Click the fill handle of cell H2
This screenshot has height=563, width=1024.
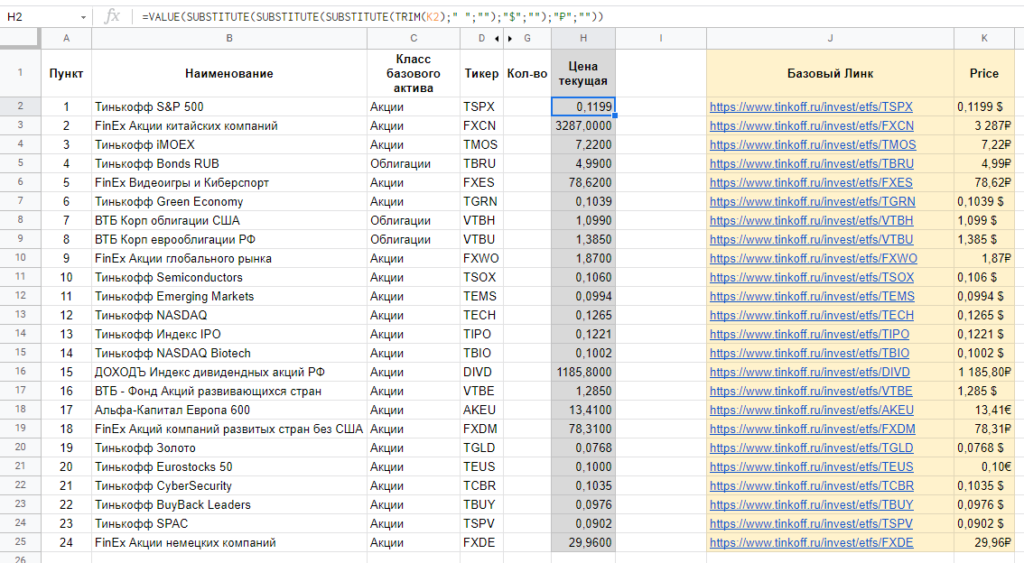pyautogui.click(x=615, y=116)
